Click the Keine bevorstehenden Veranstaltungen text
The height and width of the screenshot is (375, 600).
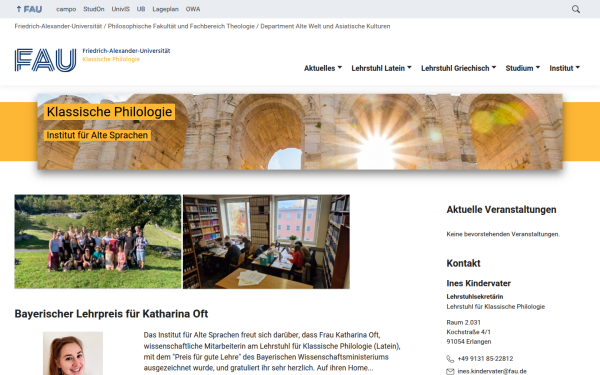point(503,234)
